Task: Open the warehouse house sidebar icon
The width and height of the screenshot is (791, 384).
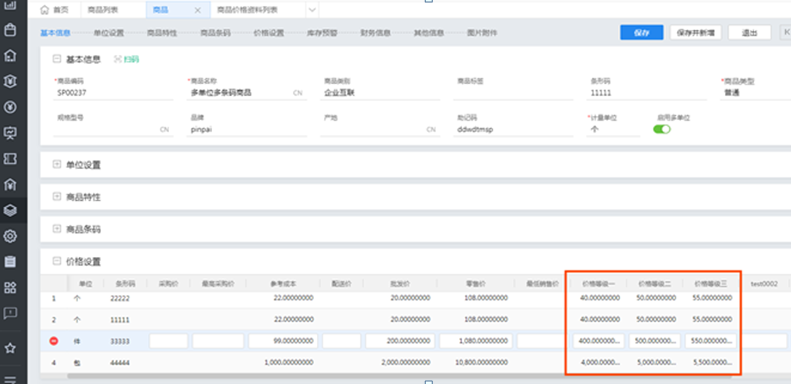Action: click(x=10, y=56)
